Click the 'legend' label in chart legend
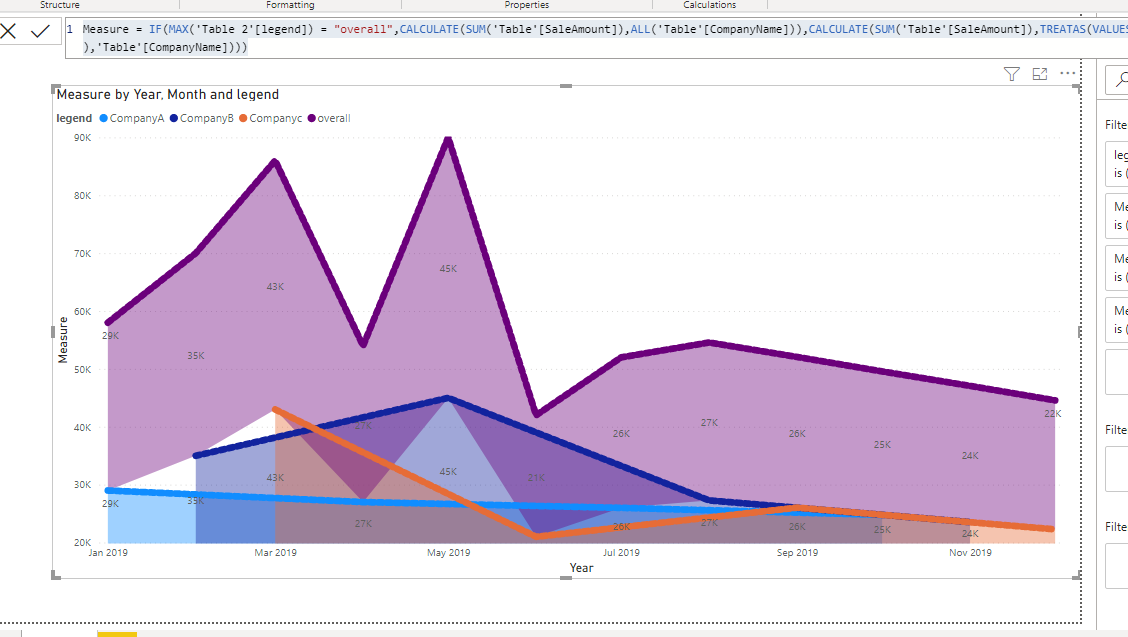1128x637 pixels. point(74,118)
